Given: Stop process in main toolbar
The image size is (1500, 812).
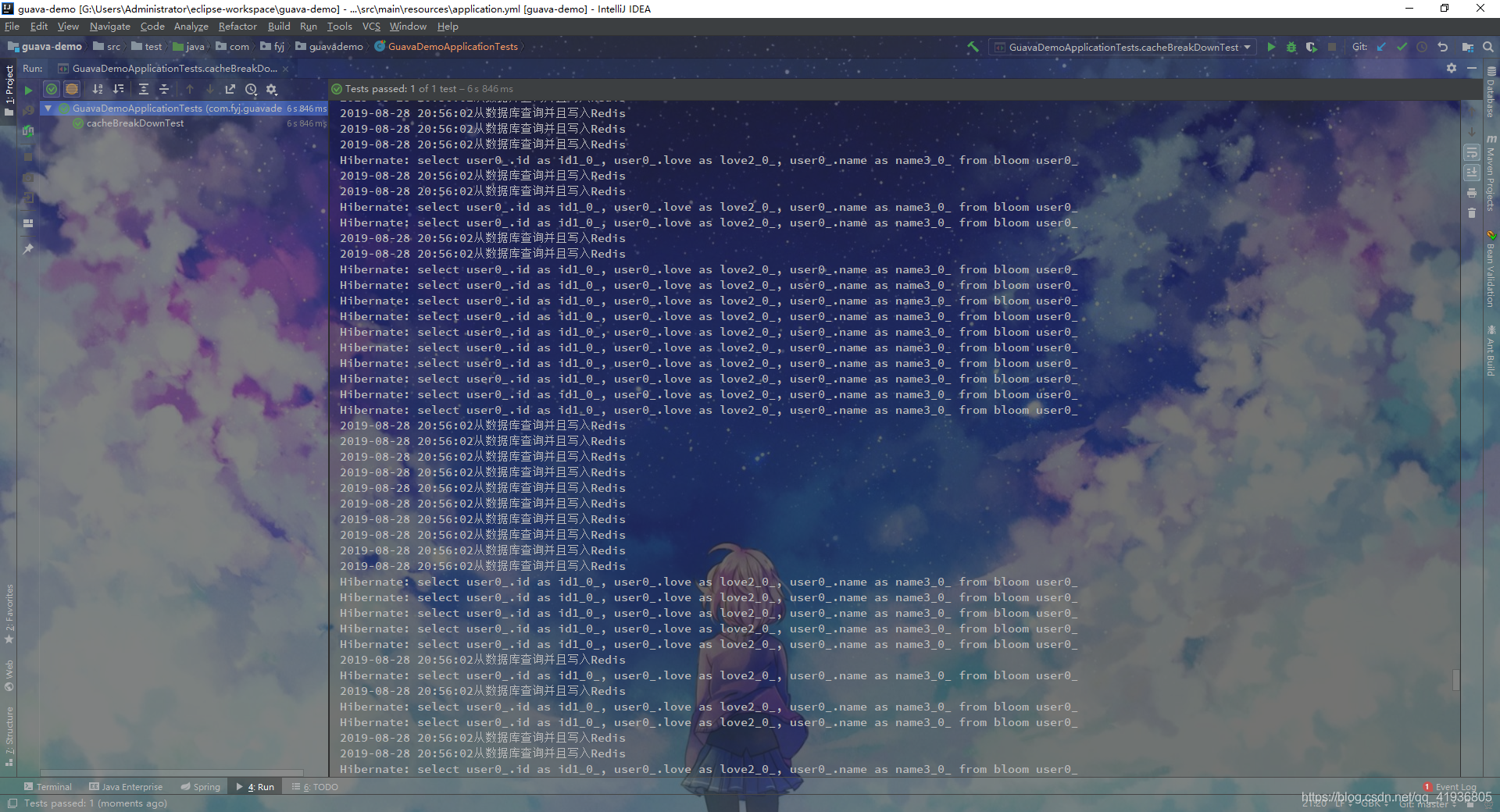Looking at the screenshot, I should pyautogui.click(x=1332, y=47).
